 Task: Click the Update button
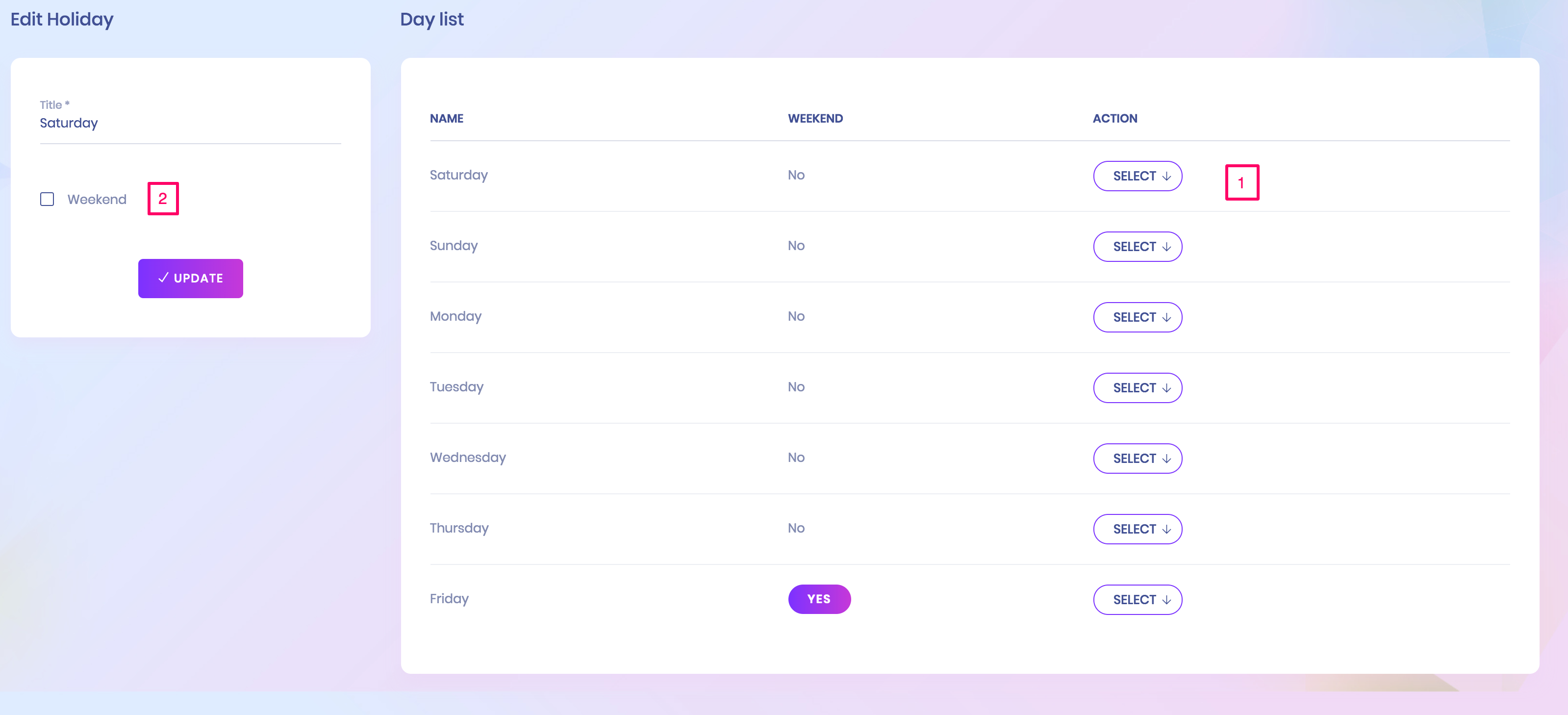(x=190, y=279)
